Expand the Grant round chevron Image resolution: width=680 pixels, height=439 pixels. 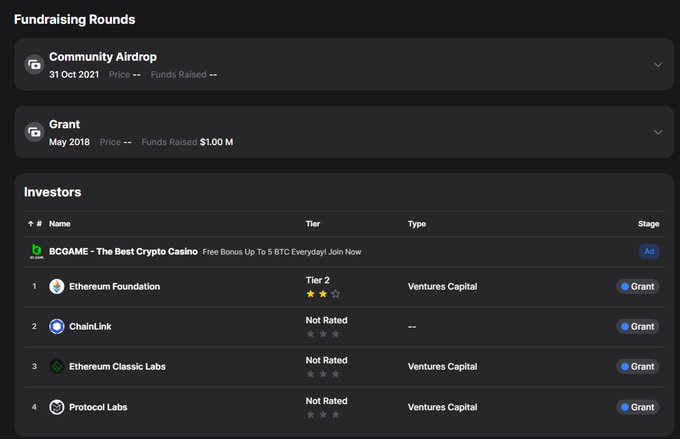tap(657, 132)
